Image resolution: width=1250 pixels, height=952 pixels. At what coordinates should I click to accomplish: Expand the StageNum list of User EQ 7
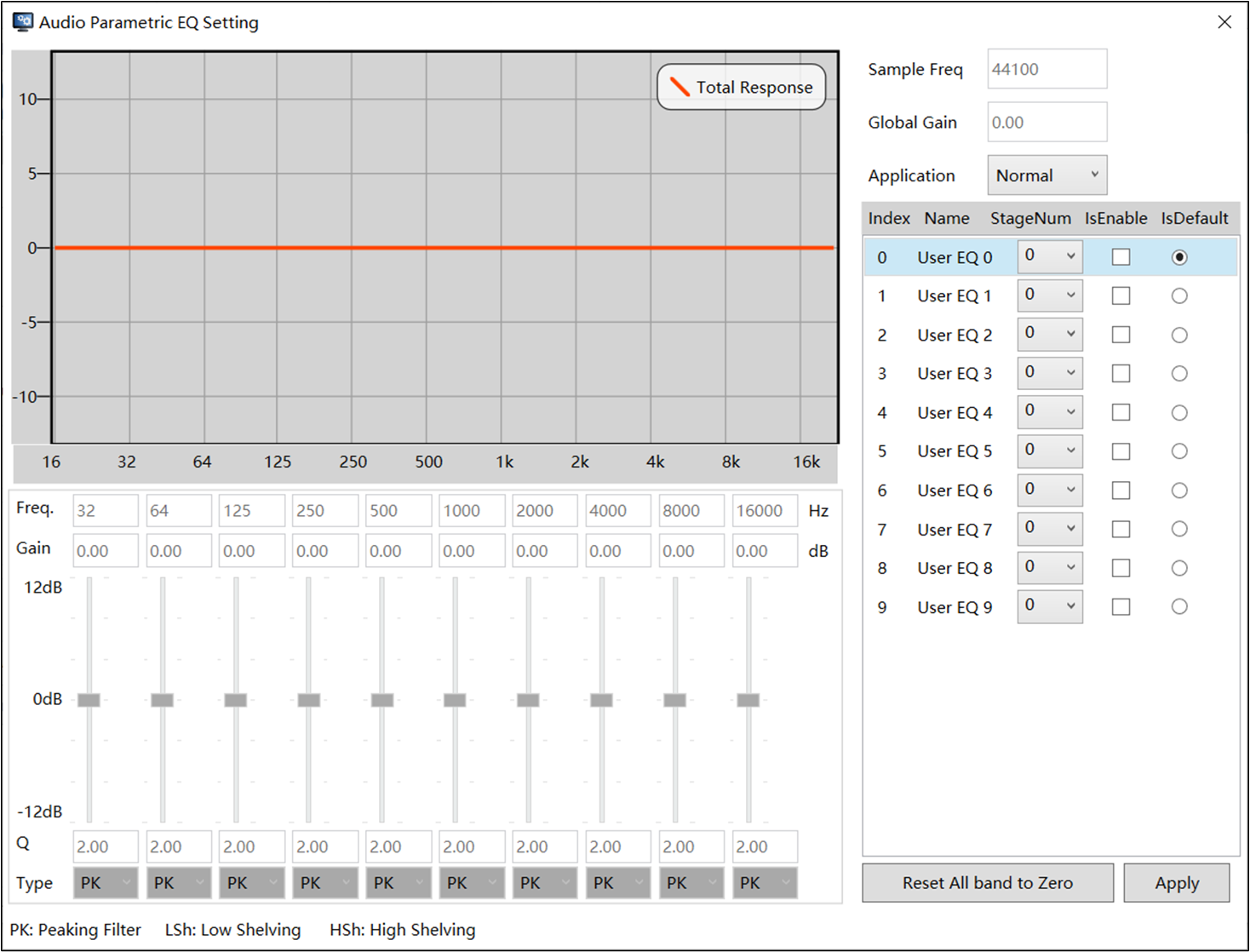(x=1050, y=529)
